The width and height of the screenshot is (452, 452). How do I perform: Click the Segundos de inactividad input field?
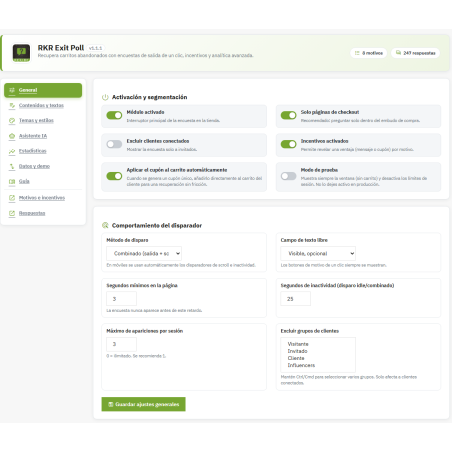pyautogui.click(x=296, y=299)
